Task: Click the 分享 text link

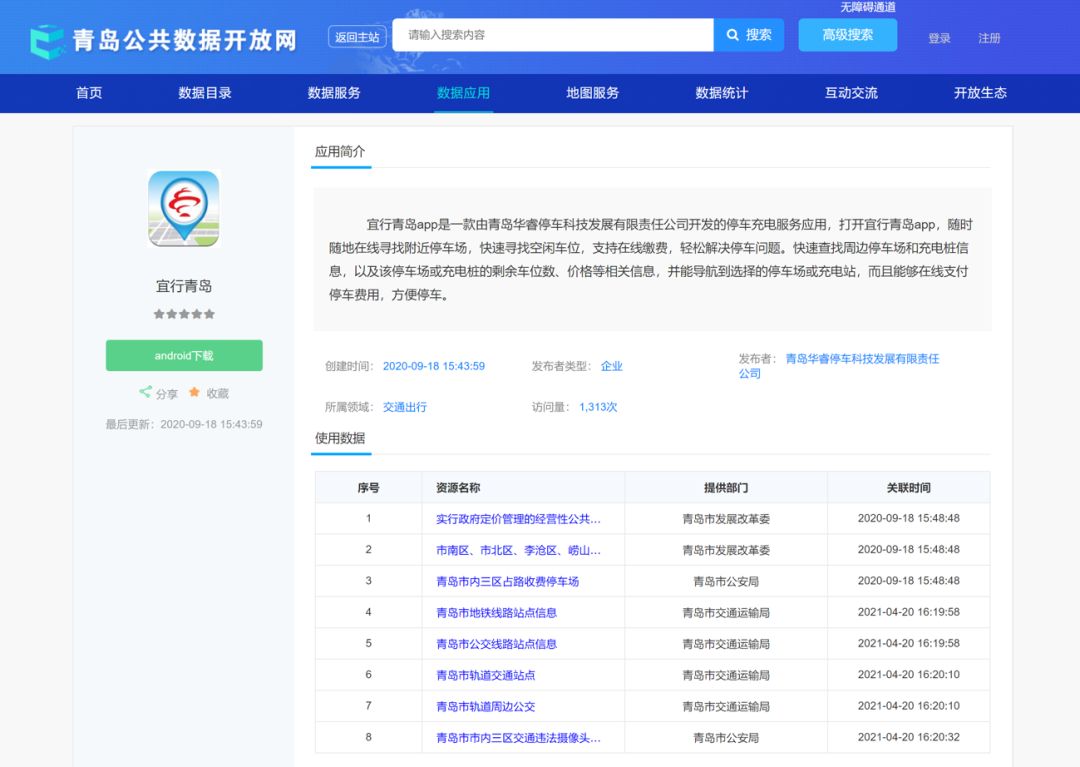Action: point(167,394)
